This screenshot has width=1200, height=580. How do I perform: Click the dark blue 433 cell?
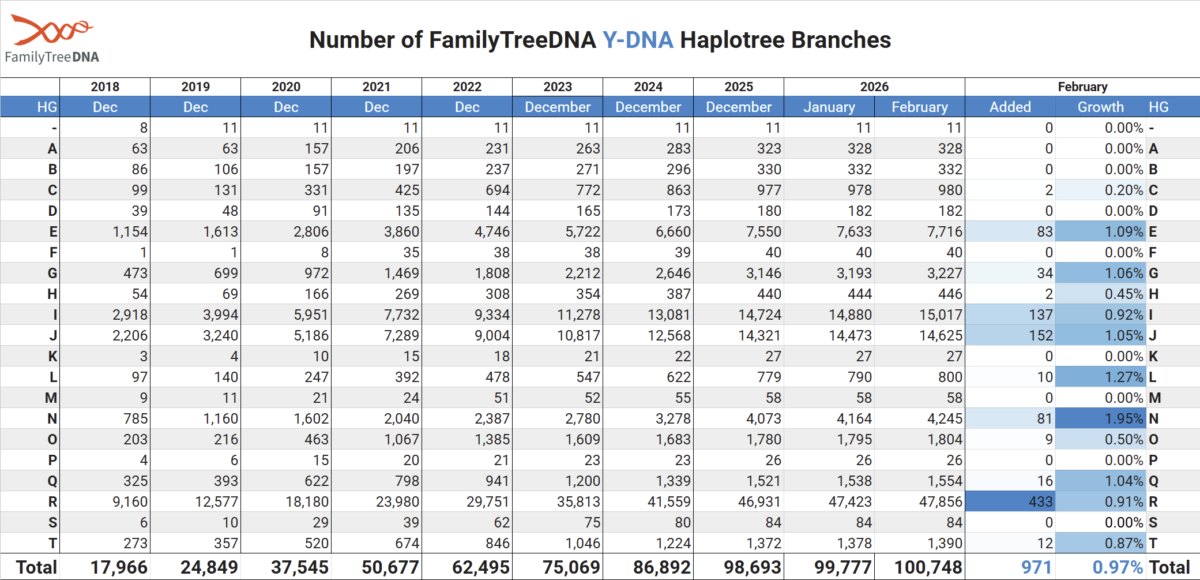pos(1010,503)
